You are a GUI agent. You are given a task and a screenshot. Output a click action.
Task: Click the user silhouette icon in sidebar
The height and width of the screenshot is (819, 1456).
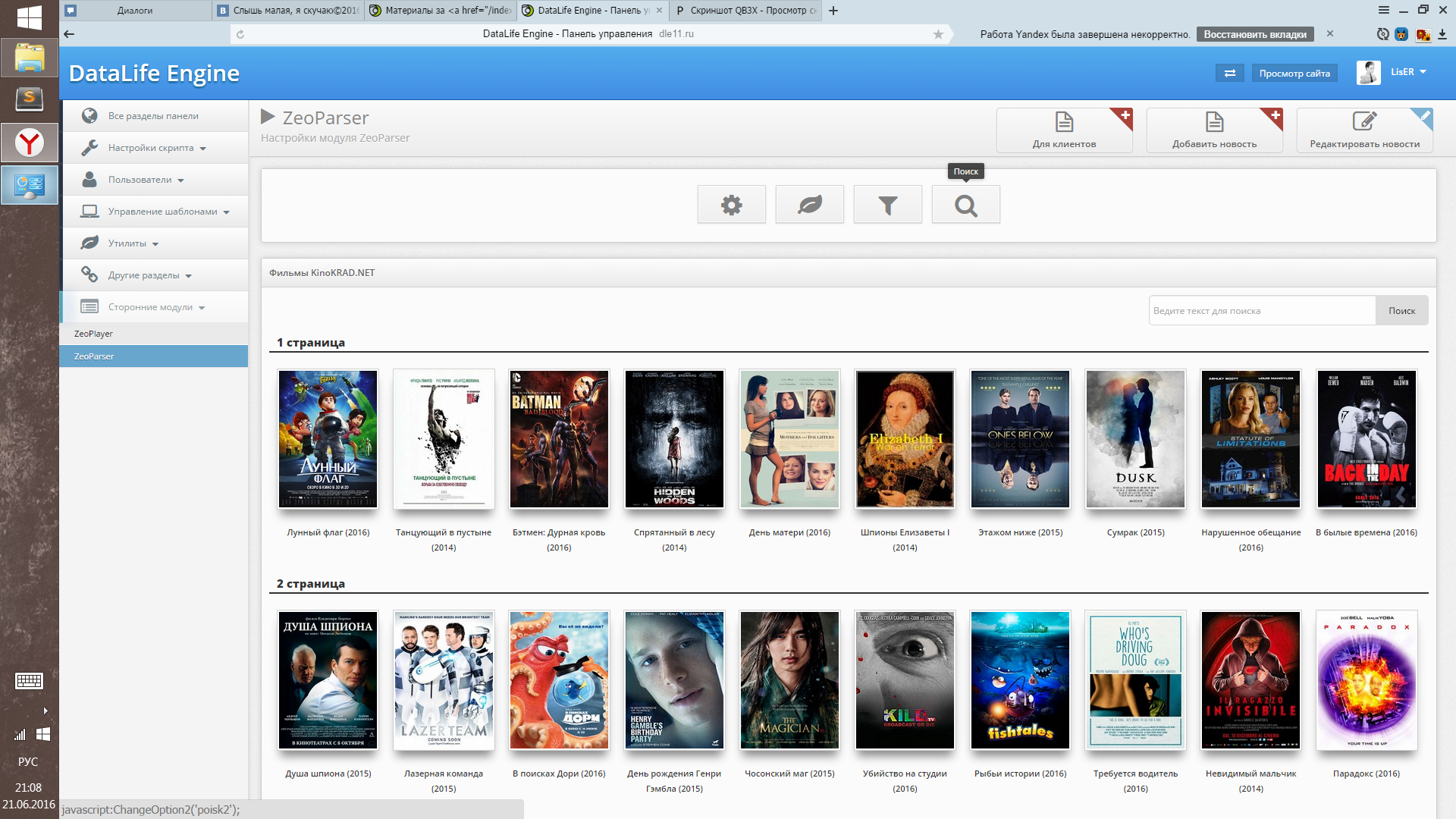click(89, 179)
